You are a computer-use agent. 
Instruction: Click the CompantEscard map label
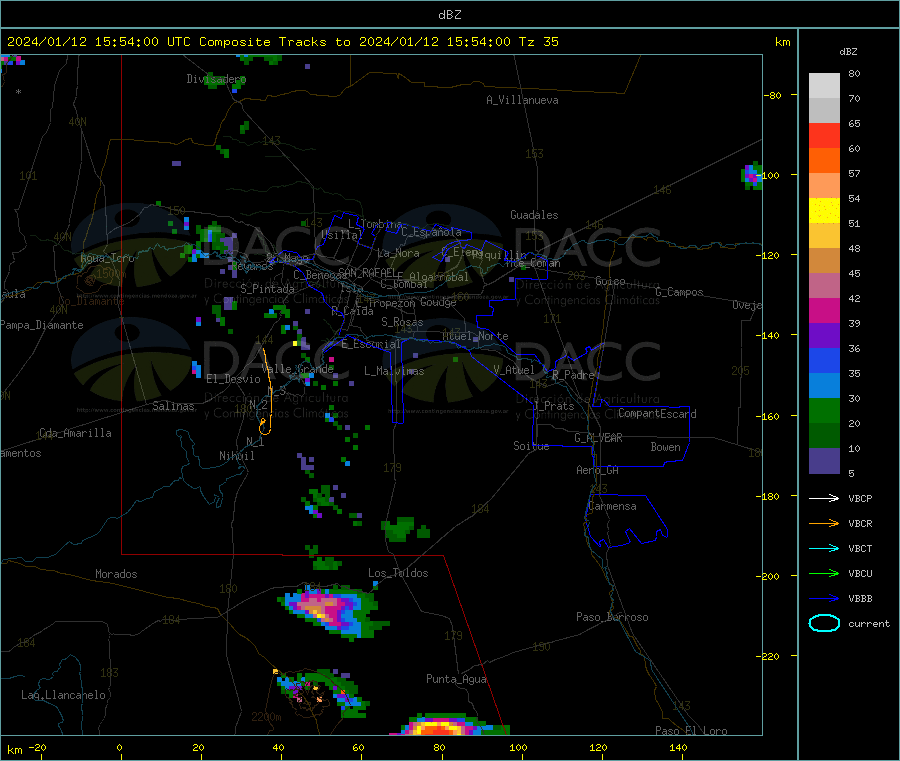(x=657, y=414)
